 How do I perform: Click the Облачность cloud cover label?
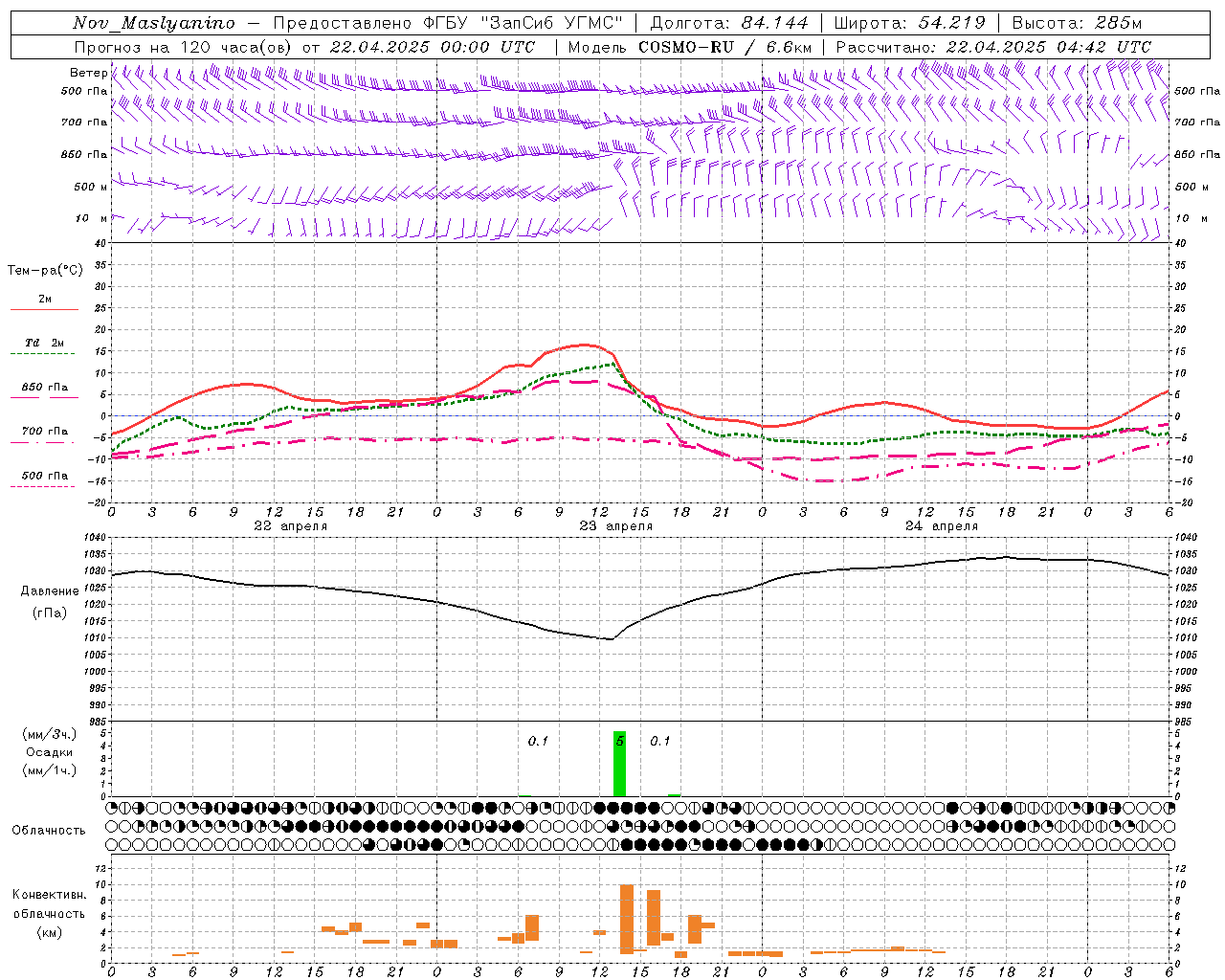pyautogui.click(x=49, y=831)
